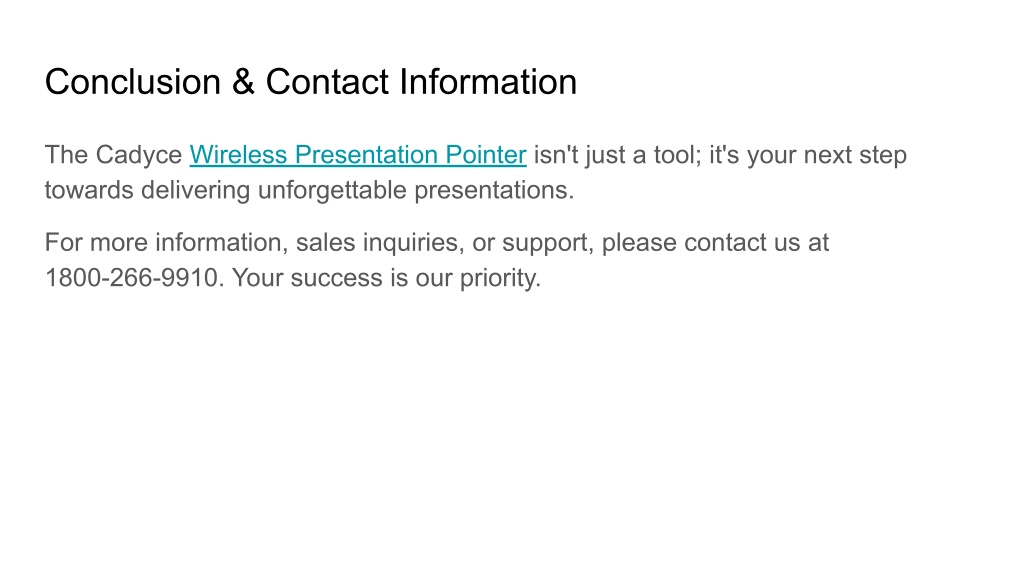The width and height of the screenshot is (1024, 576).
Task: Click the Conclusion & Contact Information heading
Action: (x=311, y=82)
